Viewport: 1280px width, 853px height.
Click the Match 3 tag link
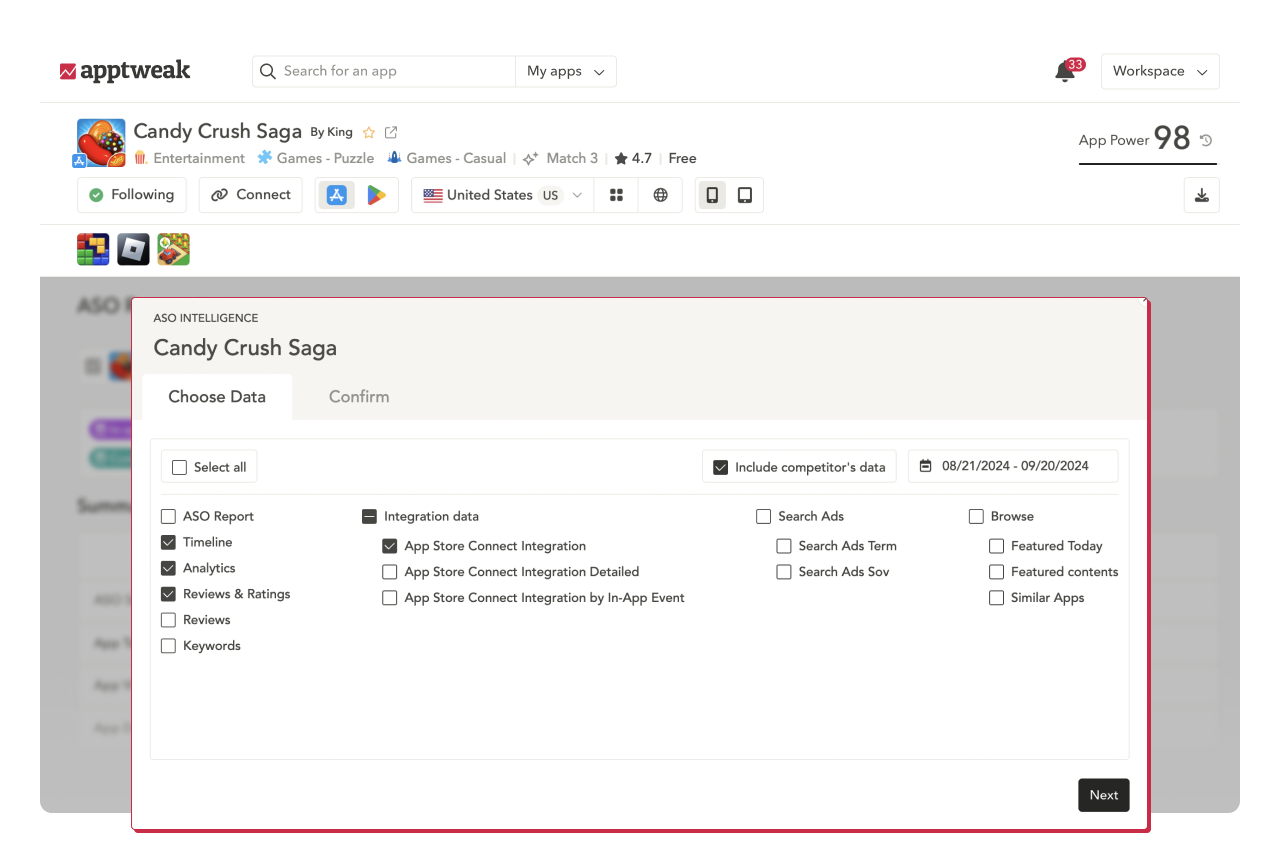point(572,158)
